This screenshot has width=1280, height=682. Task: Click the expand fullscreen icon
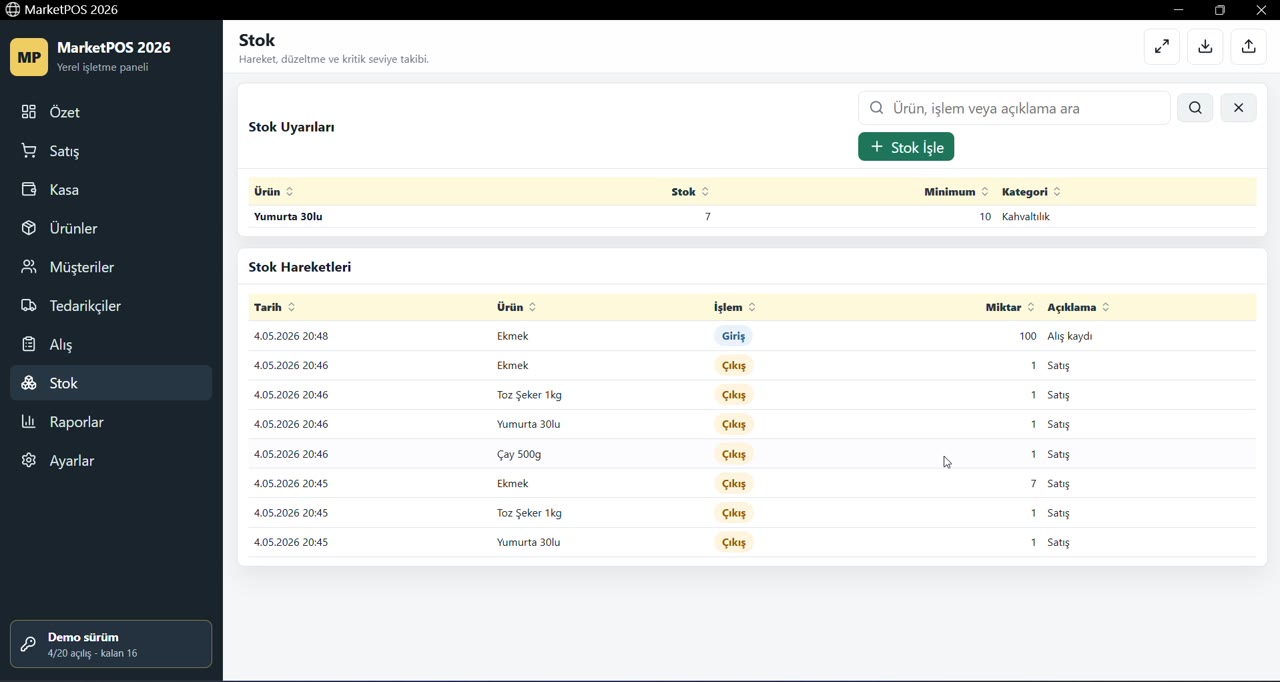point(1162,47)
